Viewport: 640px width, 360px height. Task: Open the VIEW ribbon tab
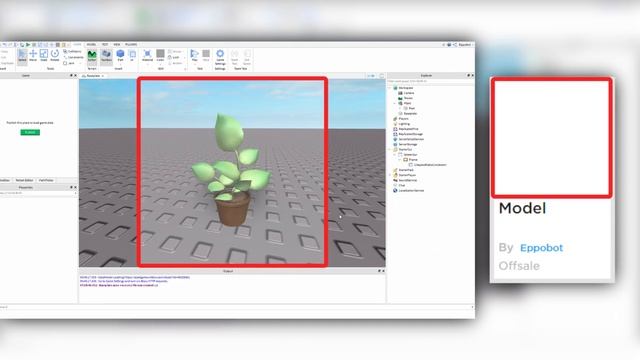click(x=117, y=44)
